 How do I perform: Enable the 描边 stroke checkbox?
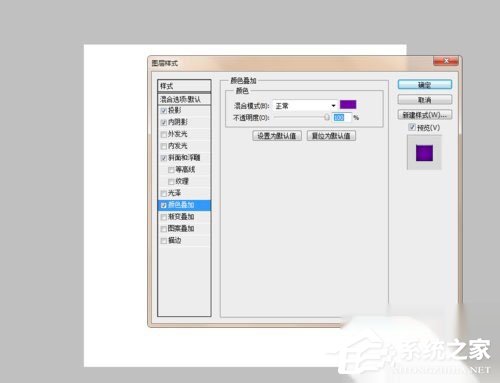pos(163,241)
